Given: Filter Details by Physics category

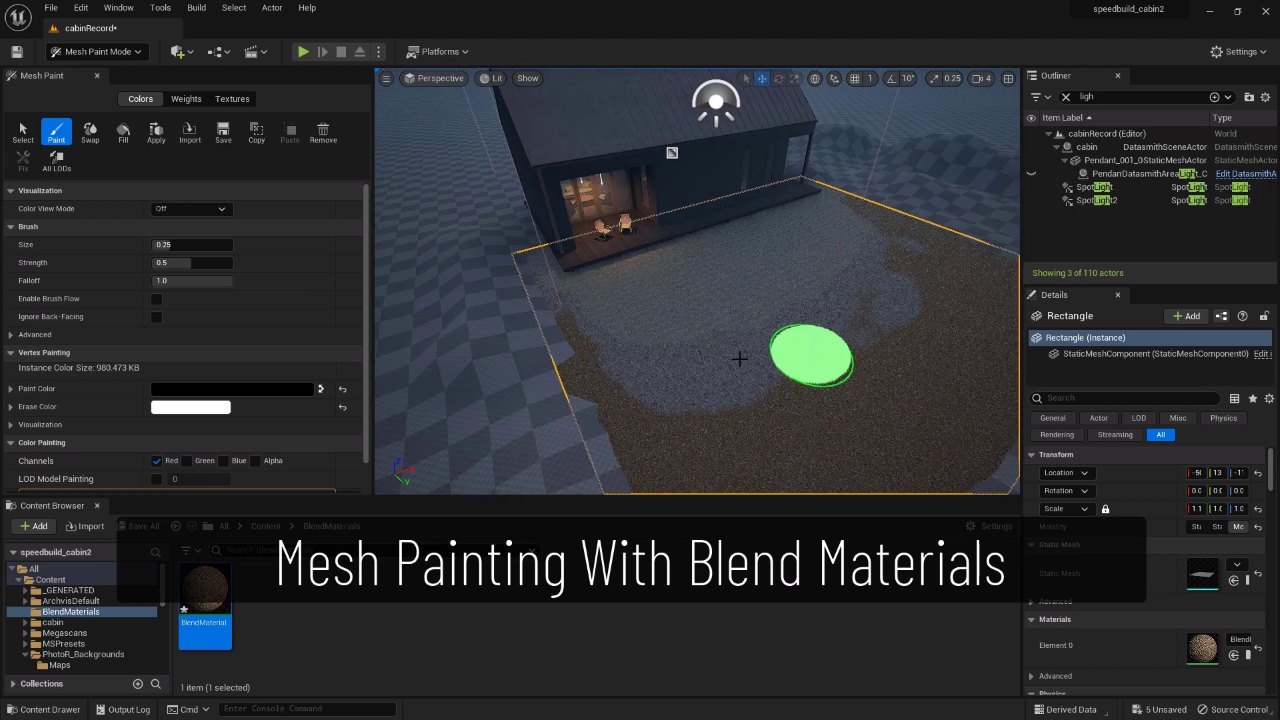Looking at the screenshot, I should [1223, 418].
